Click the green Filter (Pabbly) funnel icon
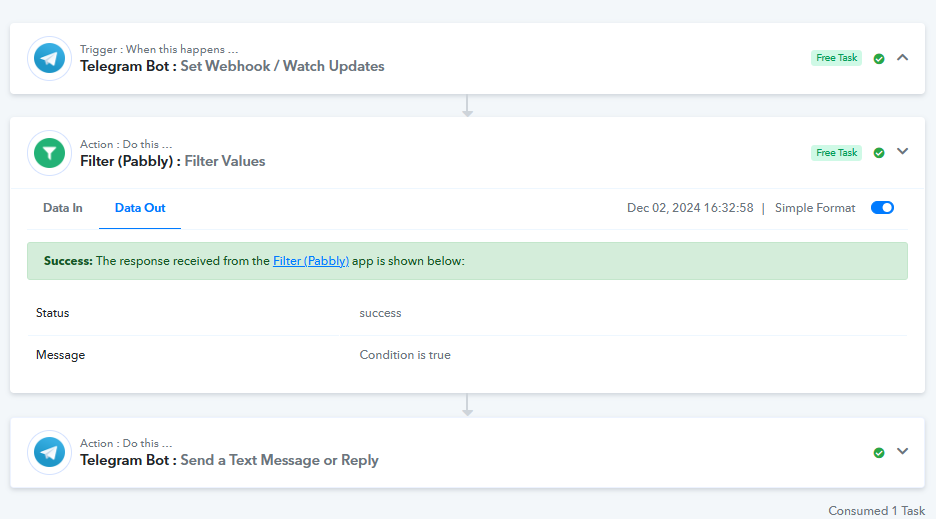The width and height of the screenshot is (936, 519). [x=50, y=153]
